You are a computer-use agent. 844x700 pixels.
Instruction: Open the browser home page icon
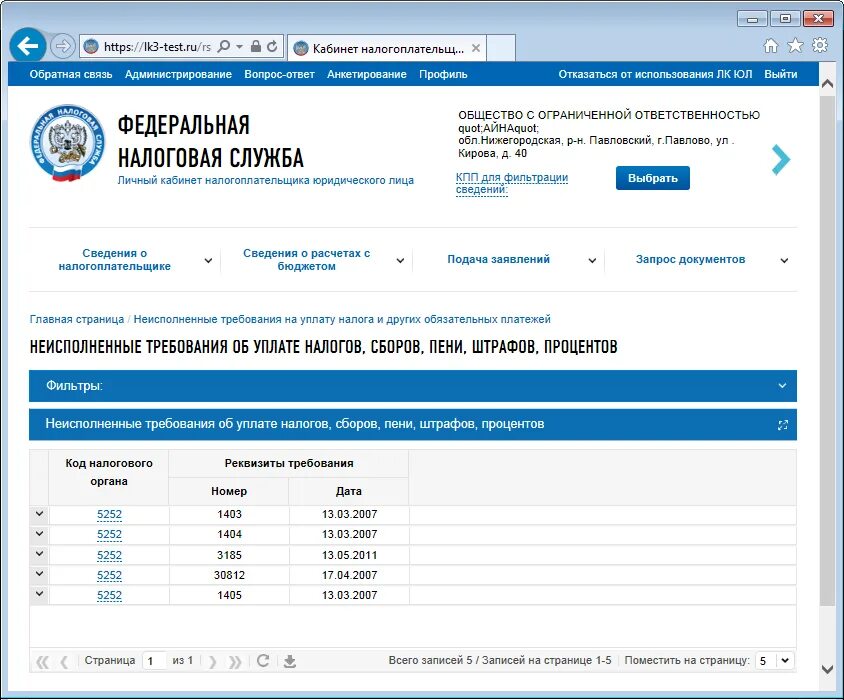(x=771, y=46)
